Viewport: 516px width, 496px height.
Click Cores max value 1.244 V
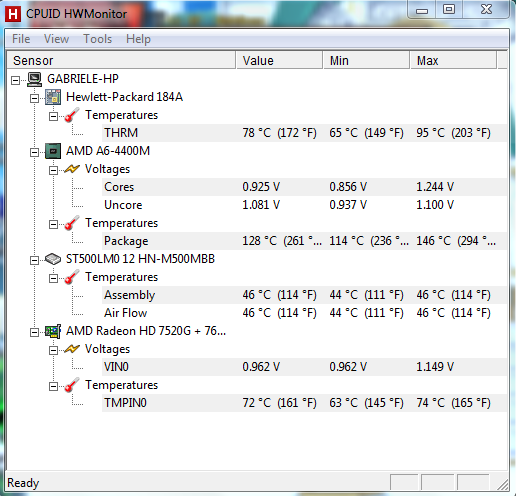click(x=435, y=187)
